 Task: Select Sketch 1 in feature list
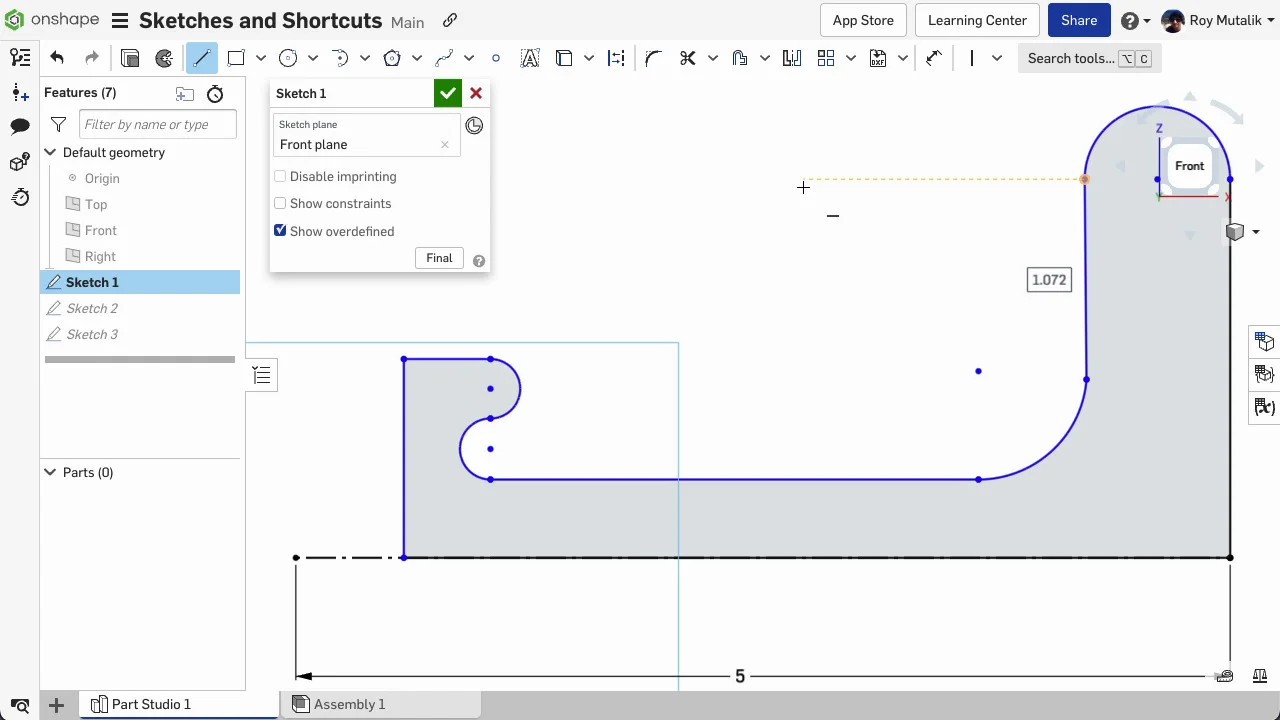[140, 282]
